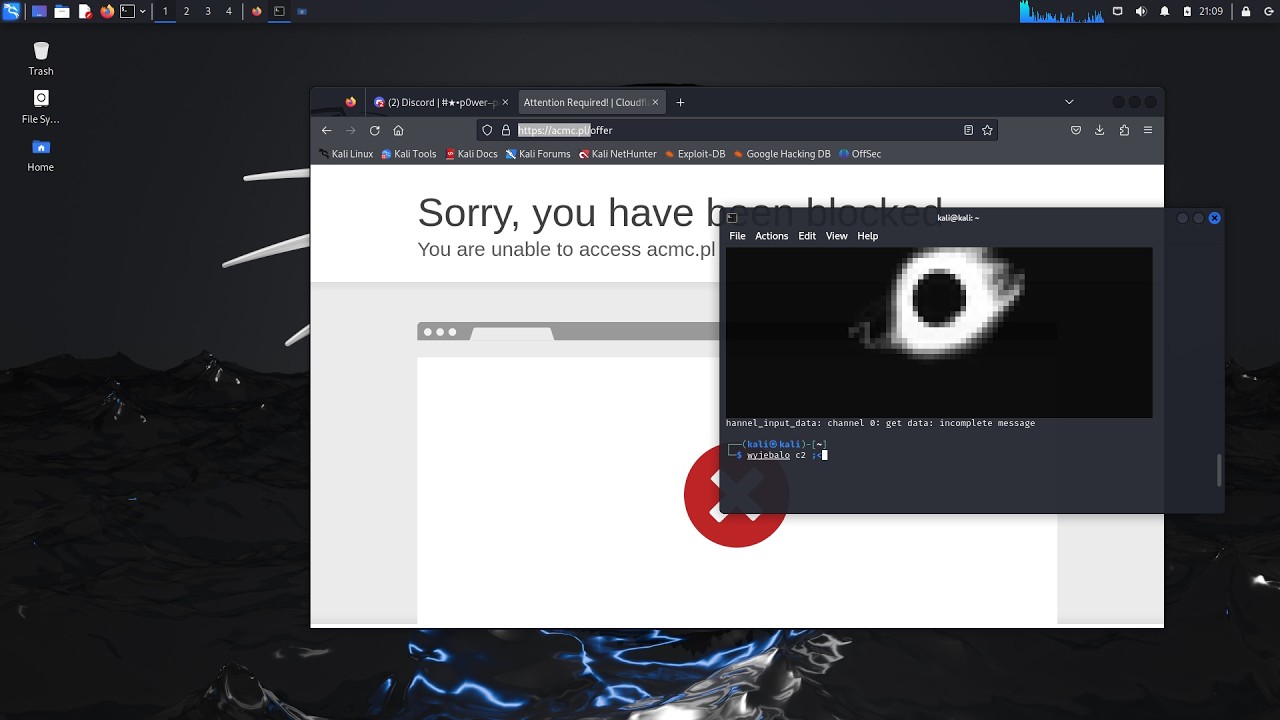Expand the terminal launcher dropdown arrow

point(143,11)
